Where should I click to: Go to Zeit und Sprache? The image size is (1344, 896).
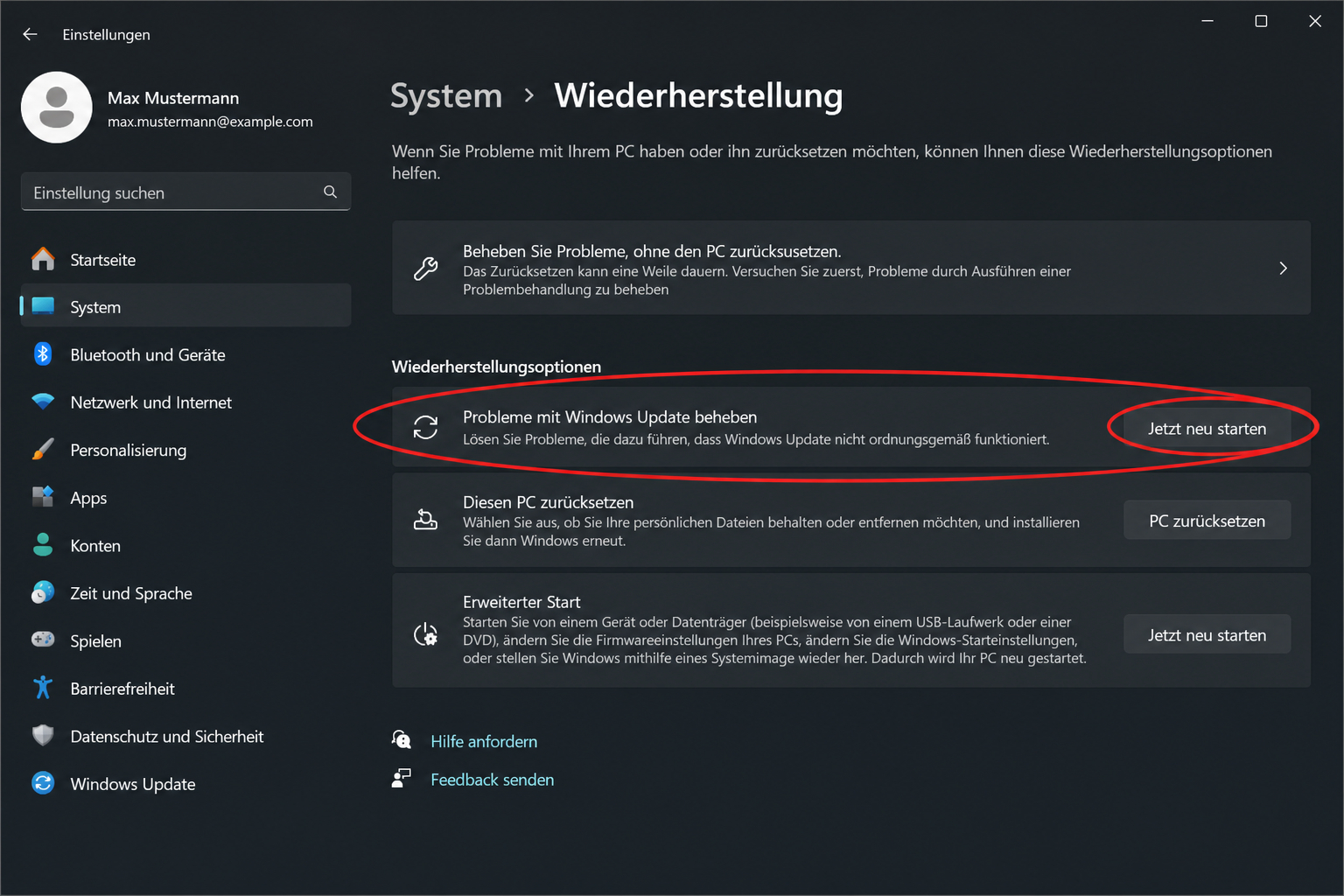click(x=185, y=593)
